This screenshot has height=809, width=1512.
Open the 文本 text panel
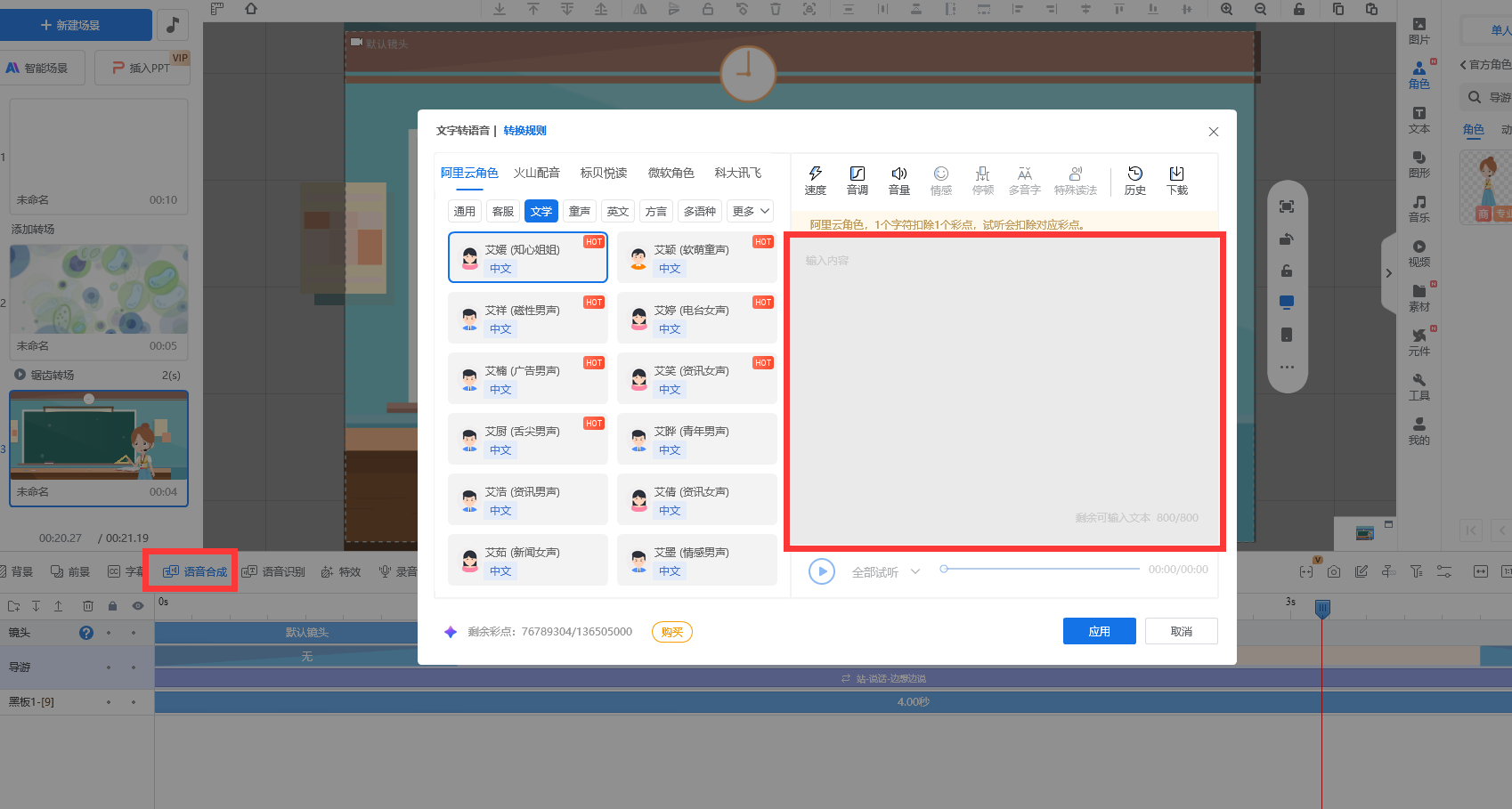1419,120
